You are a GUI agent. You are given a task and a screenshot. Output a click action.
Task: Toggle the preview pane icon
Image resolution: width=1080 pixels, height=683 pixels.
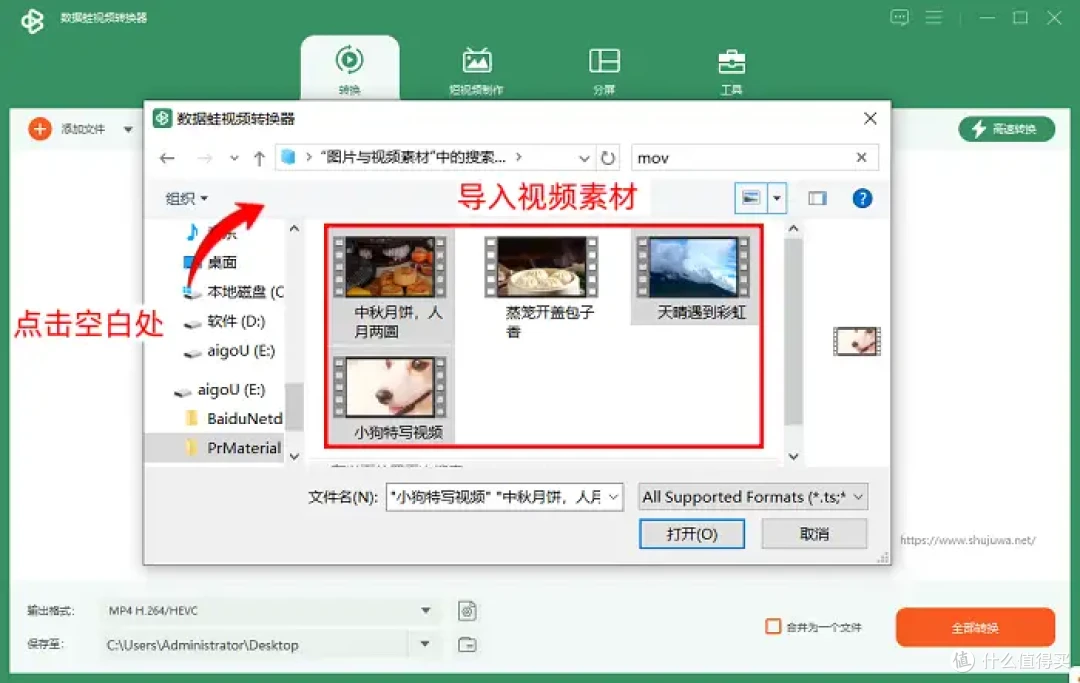tap(818, 198)
